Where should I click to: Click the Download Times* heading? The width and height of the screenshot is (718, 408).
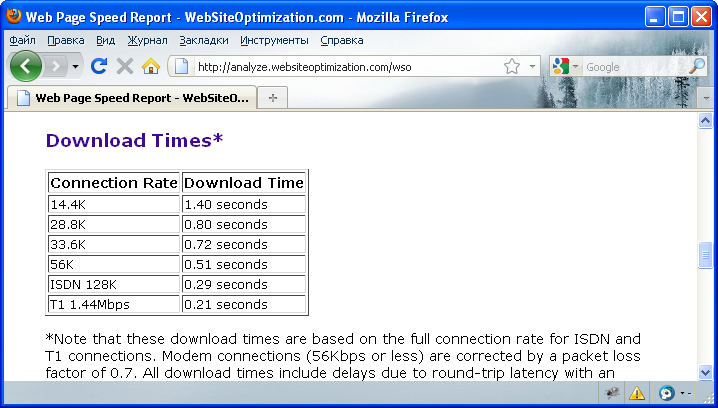134,140
